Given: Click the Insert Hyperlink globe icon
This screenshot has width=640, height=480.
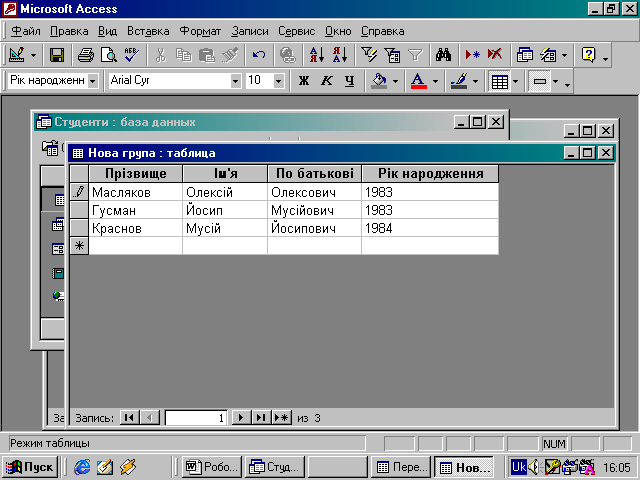Looking at the screenshot, I should [x=288, y=55].
